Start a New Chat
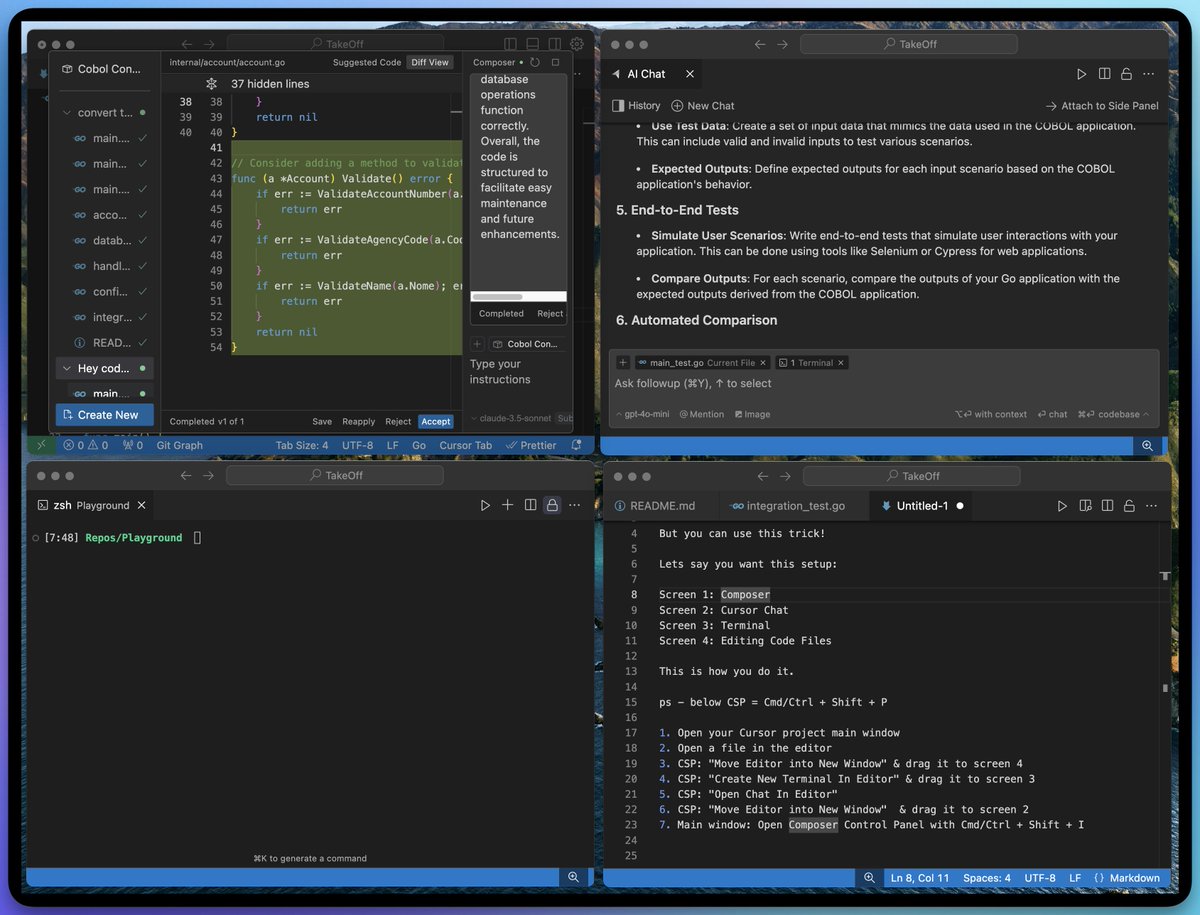 [x=703, y=105]
